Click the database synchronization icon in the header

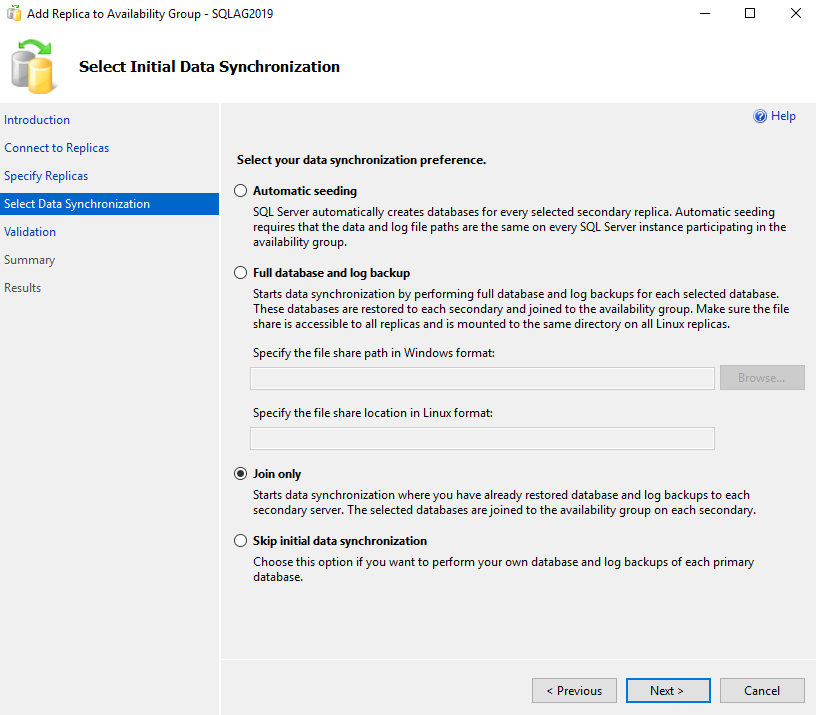(x=33, y=66)
